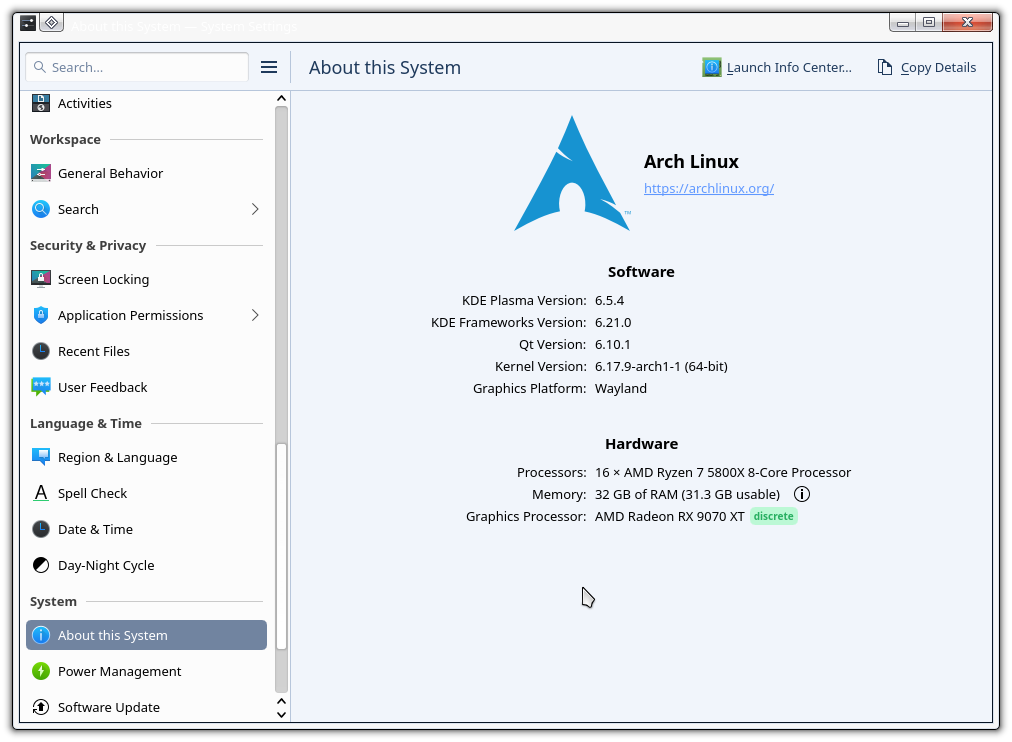Click Kernel Version value 6.17.9-arch1-1
Viewport: 1012px width, 742px height.
click(x=661, y=366)
